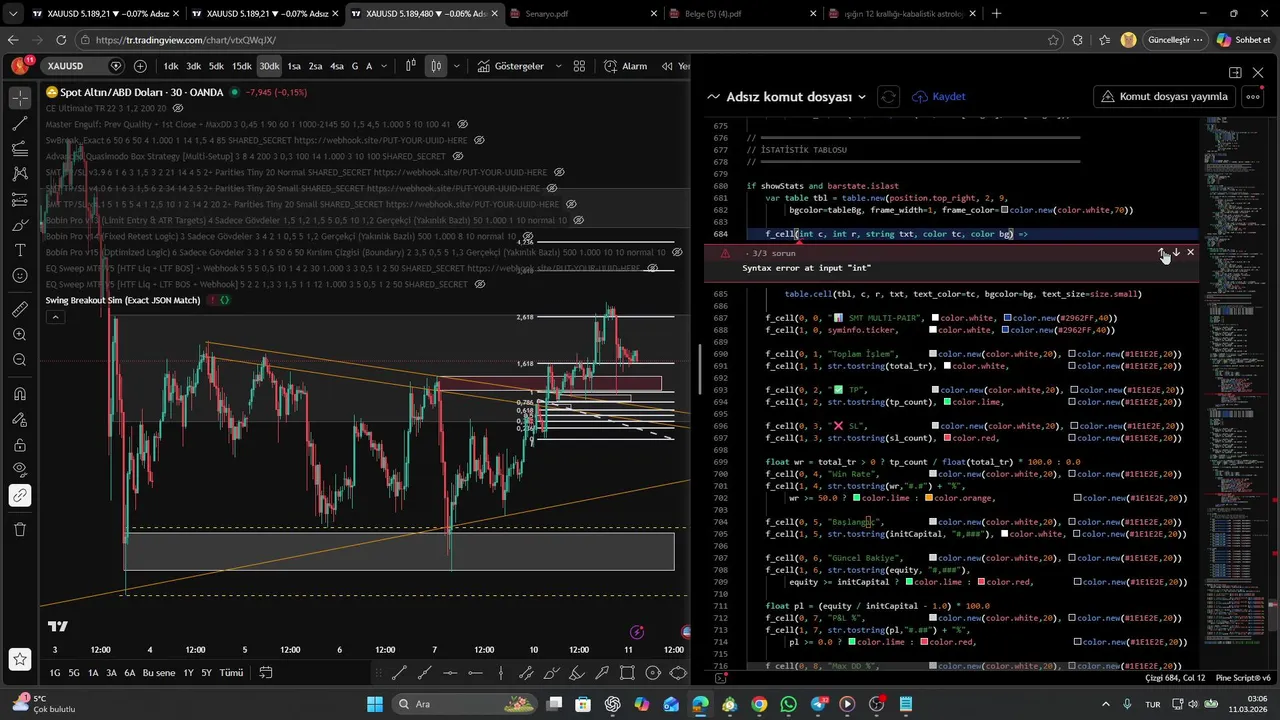The width and height of the screenshot is (1280, 720).
Task: Select the ruler measure tool
Action: click(x=20, y=309)
